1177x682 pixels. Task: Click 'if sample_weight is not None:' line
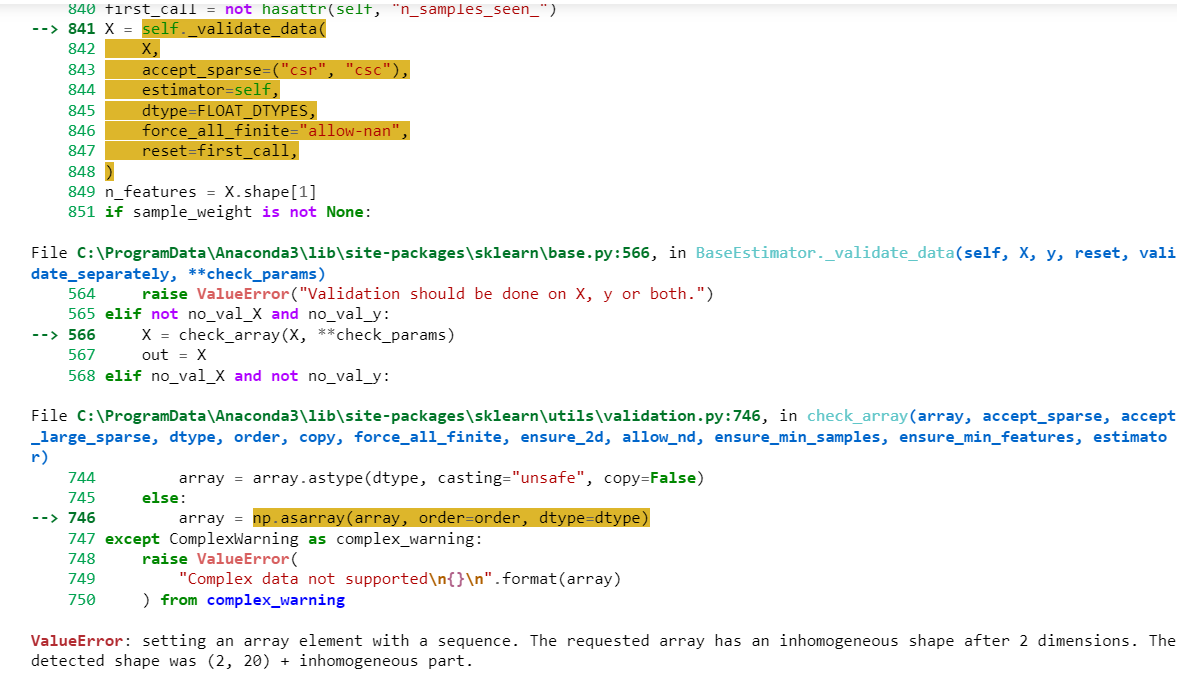[238, 212]
